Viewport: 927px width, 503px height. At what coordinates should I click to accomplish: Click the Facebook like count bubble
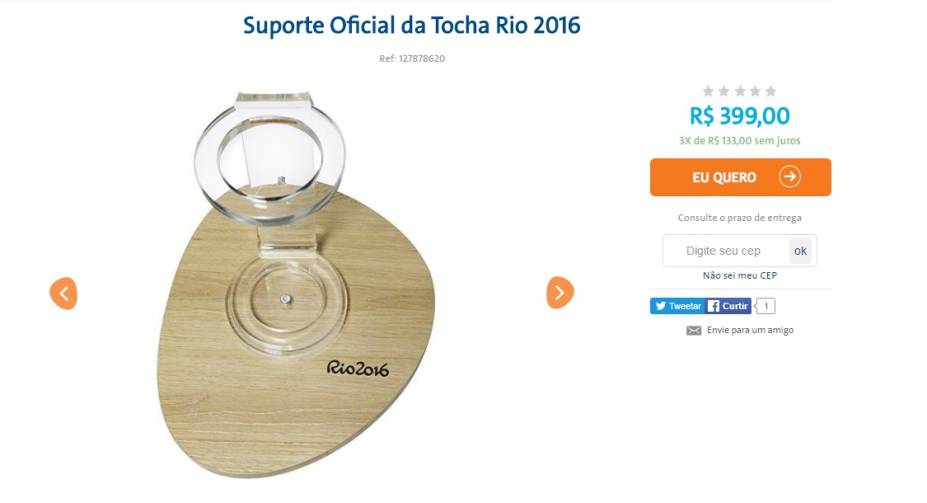[x=766, y=306]
